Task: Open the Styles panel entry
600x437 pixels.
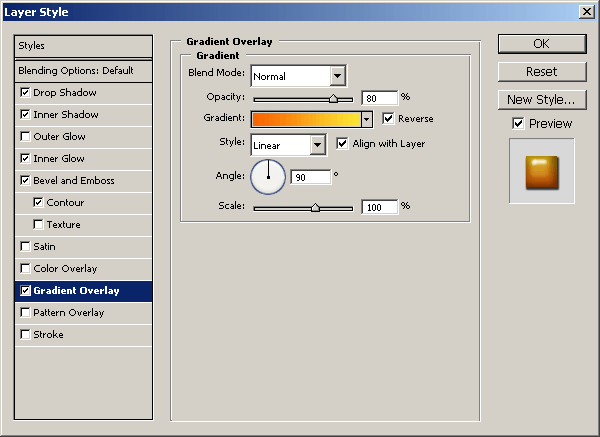Action: tap(83, 46)
